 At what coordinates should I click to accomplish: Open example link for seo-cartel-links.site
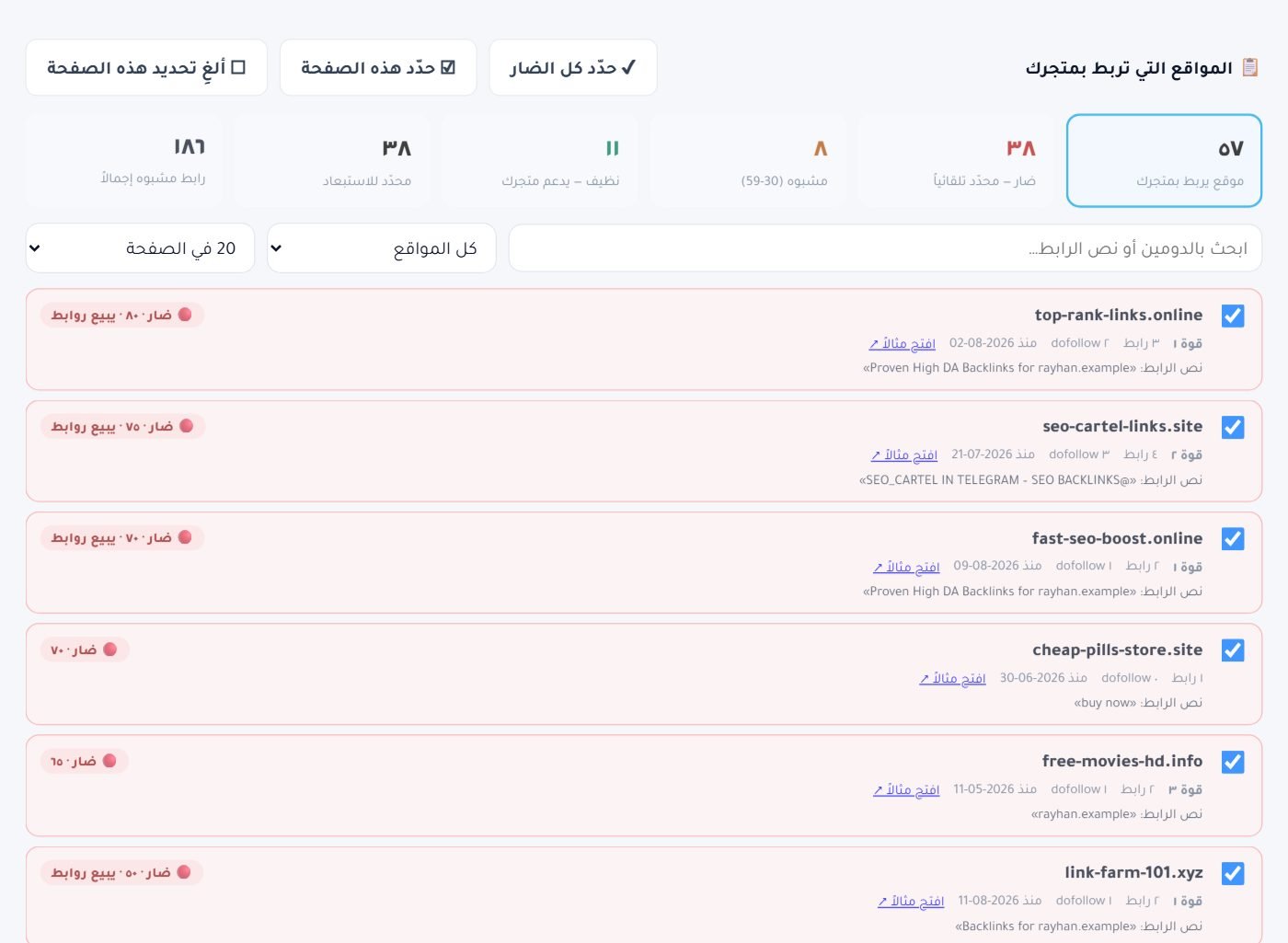904,454
